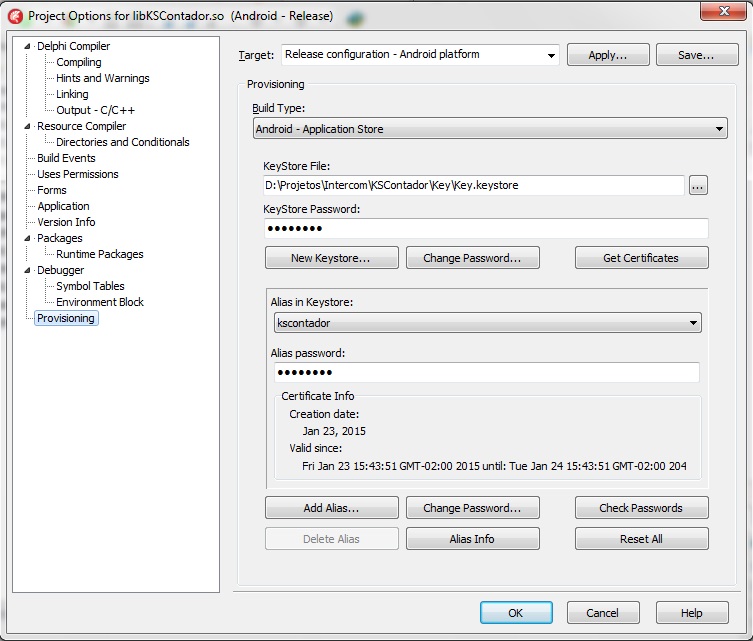Confirm the dialog with OK
Image resolution: width=753 pixels, height=641 pixels.
coord(516,613)
